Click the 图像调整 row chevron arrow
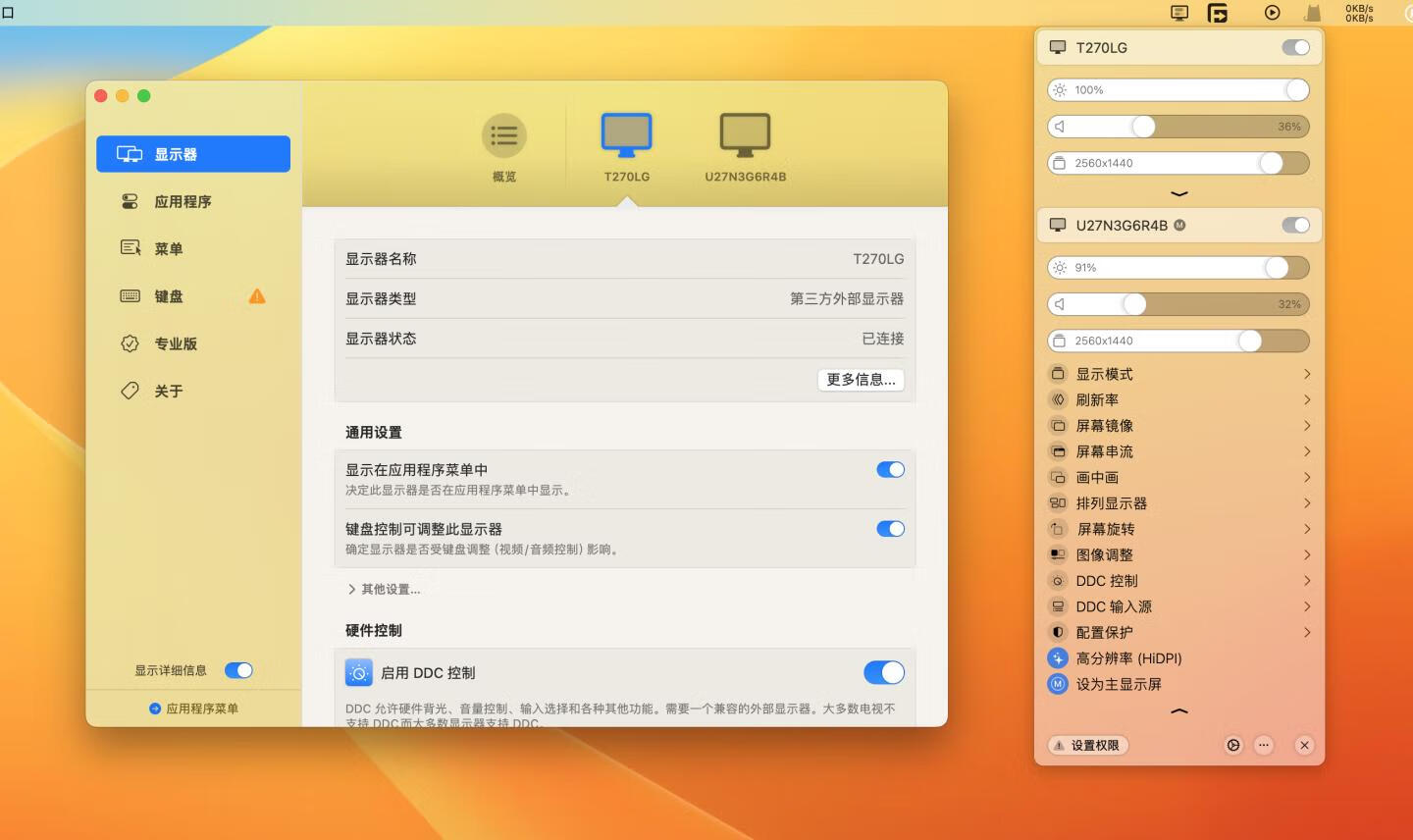1413x840 pixels. (x=1307, y=554)
